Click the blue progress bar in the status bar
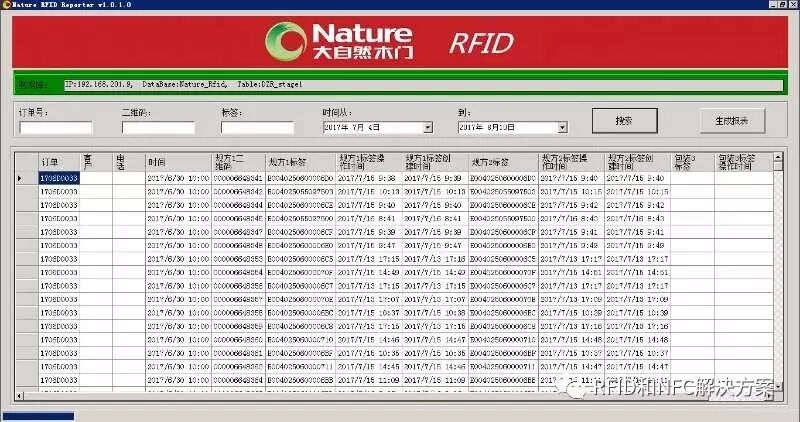Image resolution: width=800 pixels, height=422 pixels. tap(39, 416)
